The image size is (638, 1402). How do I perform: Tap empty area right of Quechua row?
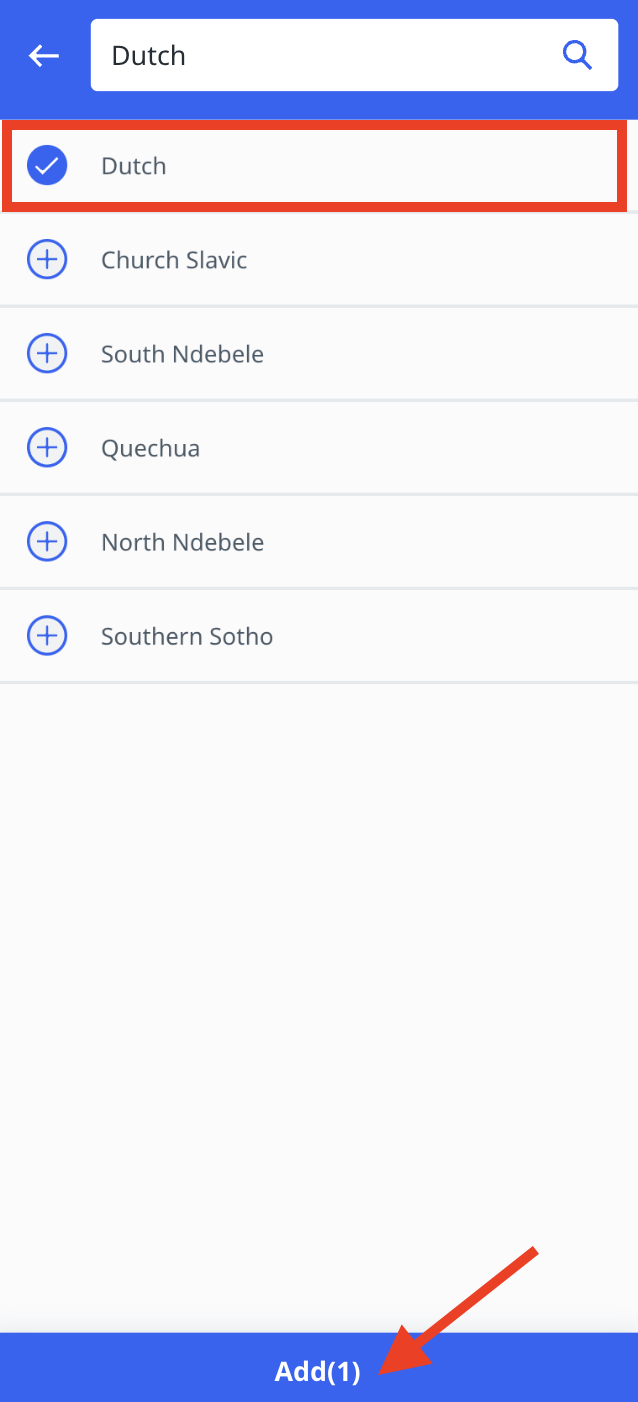click(x=419, y=448)
